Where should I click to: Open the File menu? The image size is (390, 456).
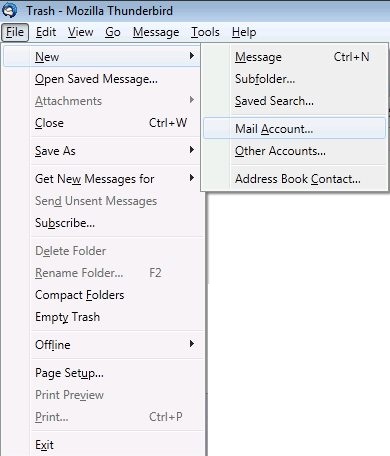coord(15,32)
